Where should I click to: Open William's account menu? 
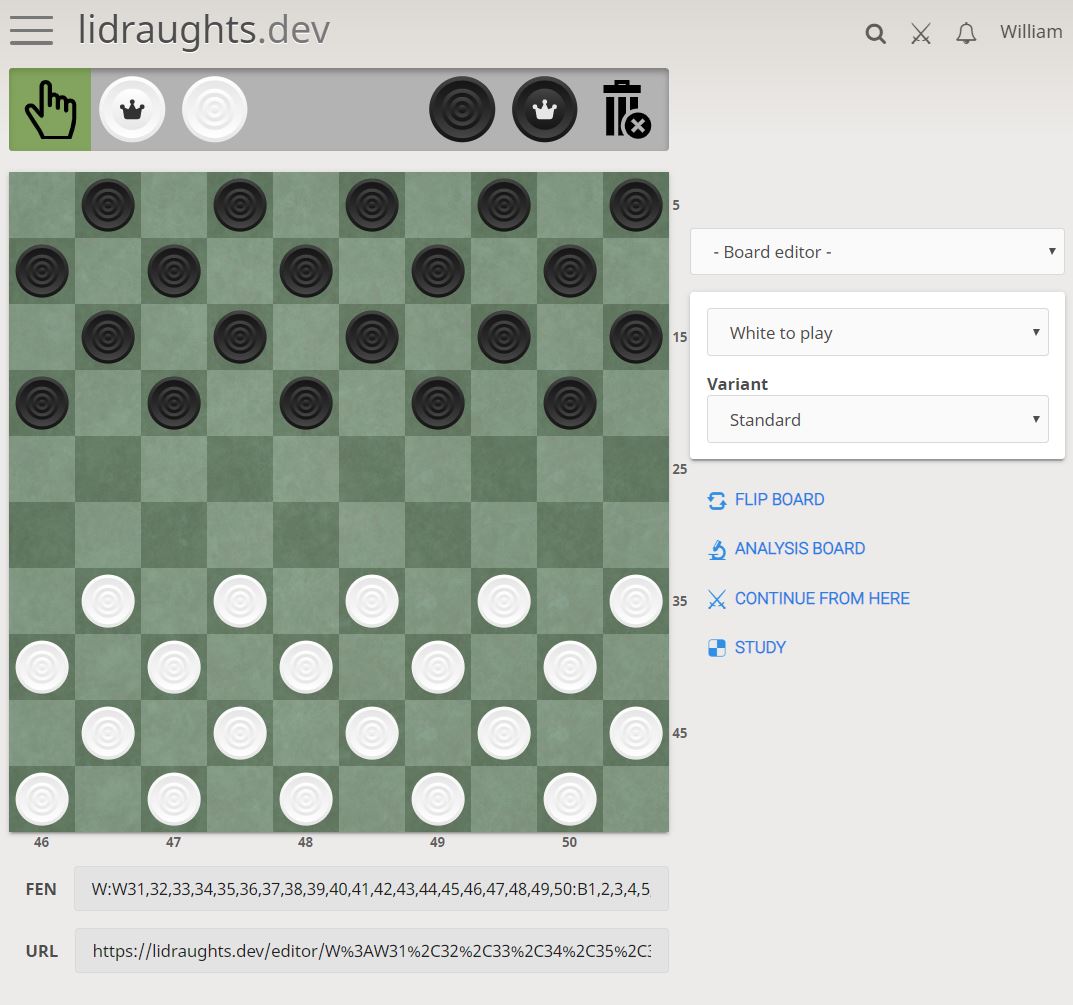pyautogui.click(x=1030, y=31)
